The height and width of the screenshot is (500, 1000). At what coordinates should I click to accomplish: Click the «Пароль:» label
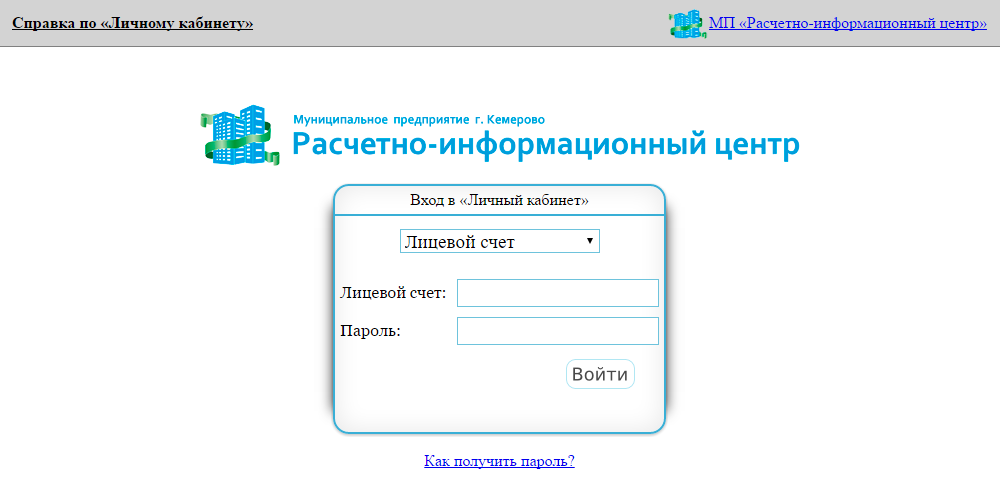pyautogui.click(x=371, y=331)
